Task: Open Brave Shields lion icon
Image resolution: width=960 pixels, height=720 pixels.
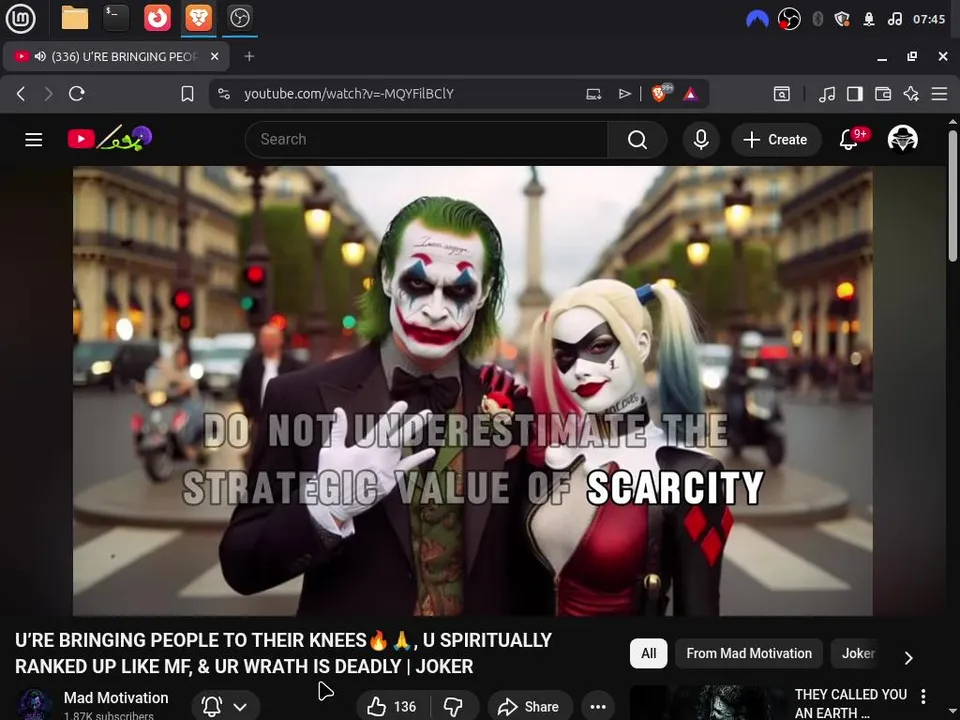Action: click(x=660, y=93)
